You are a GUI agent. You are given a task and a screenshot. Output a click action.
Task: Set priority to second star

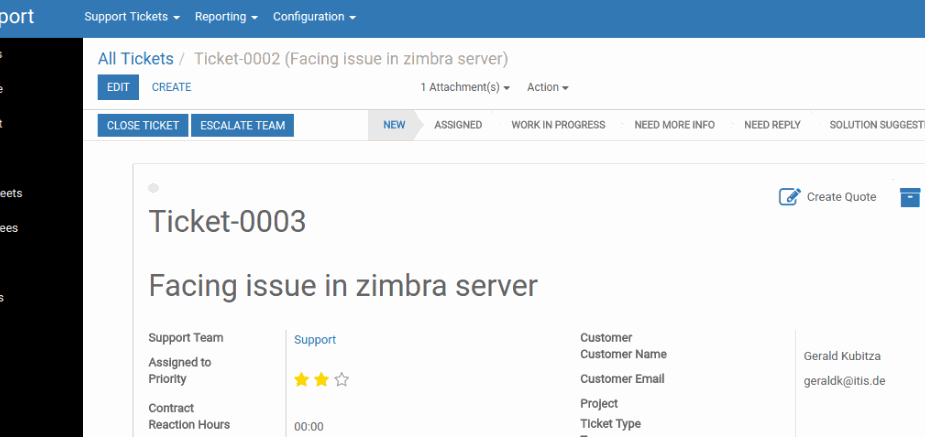pos(322,380)
